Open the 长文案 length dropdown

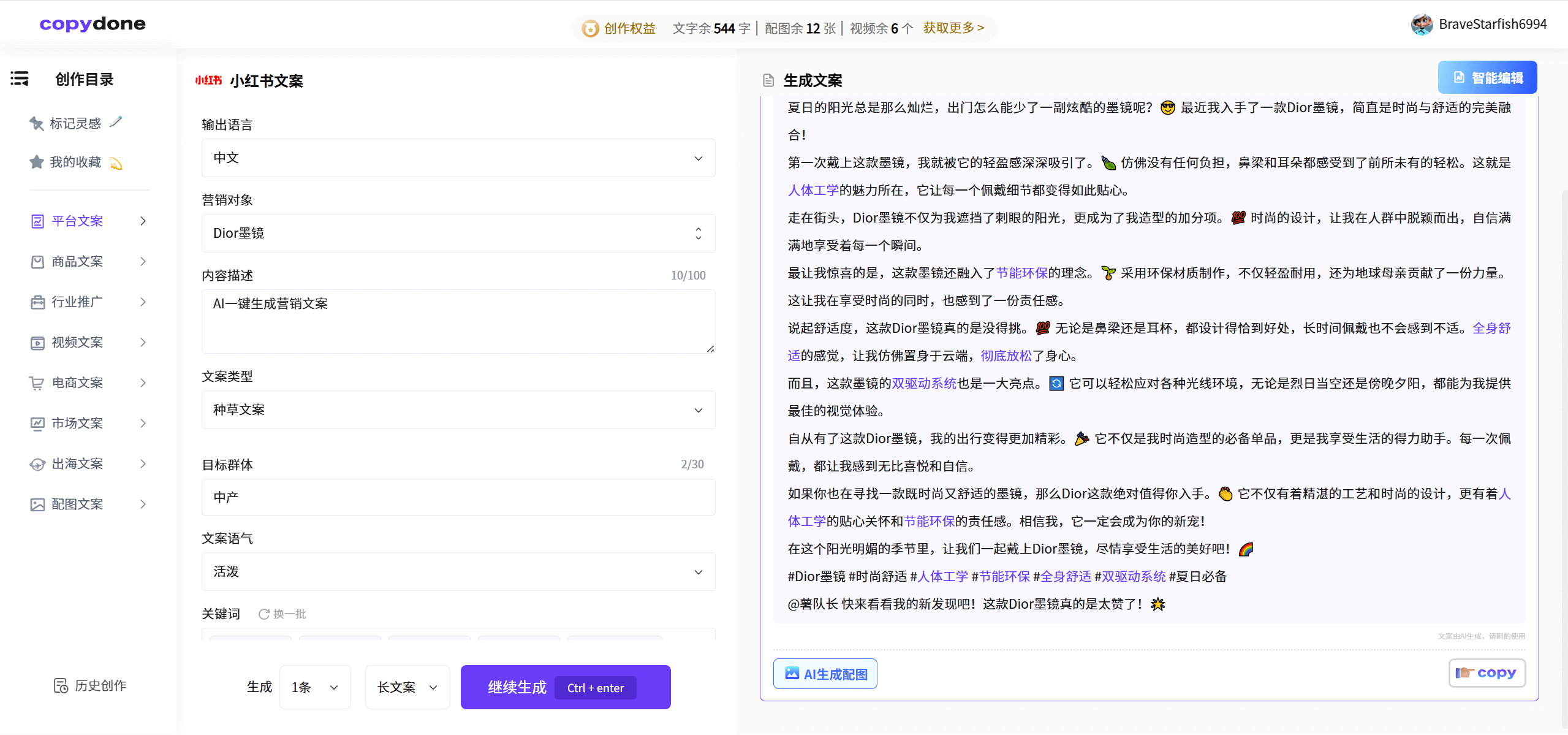[407, 687]
